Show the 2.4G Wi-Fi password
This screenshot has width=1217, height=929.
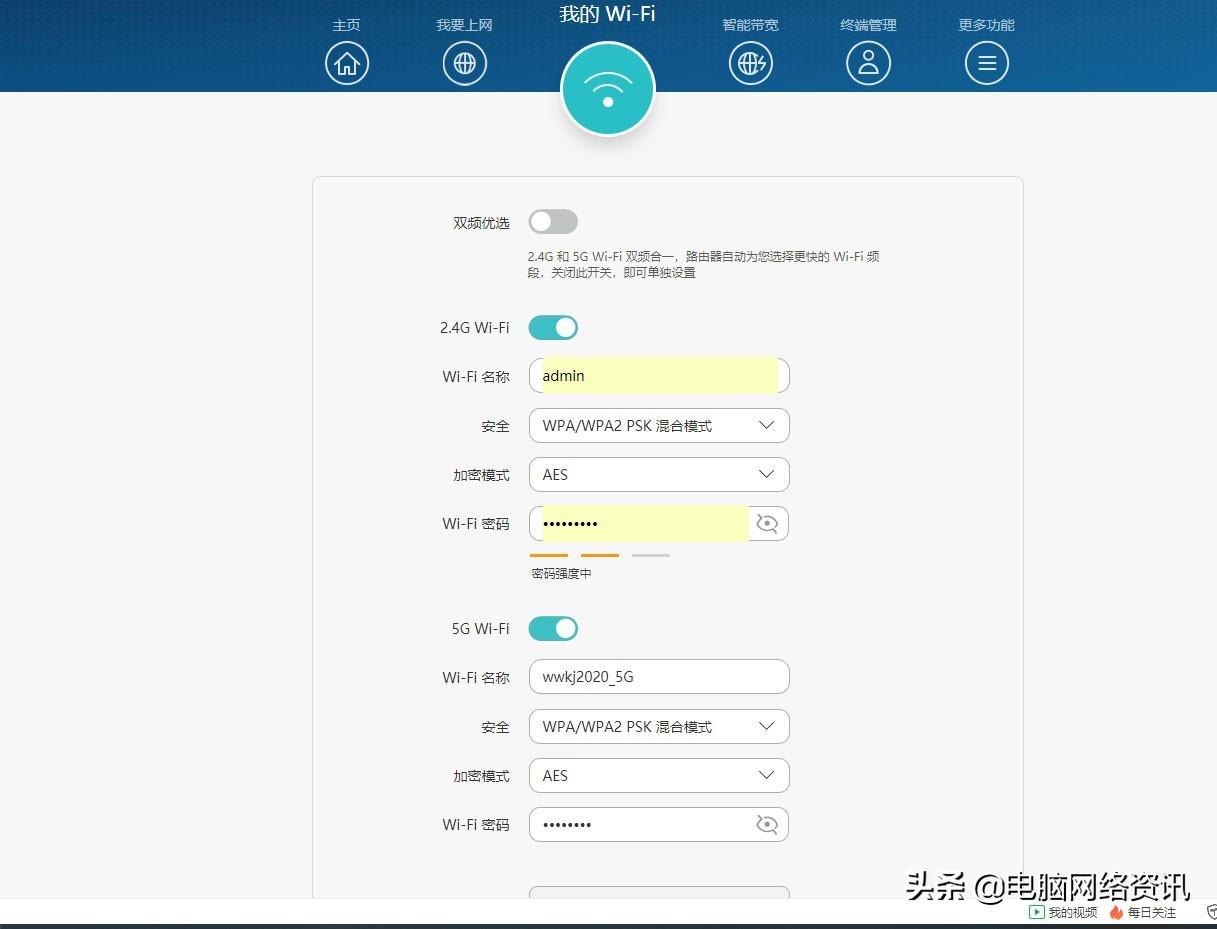(x=768, y=523)
